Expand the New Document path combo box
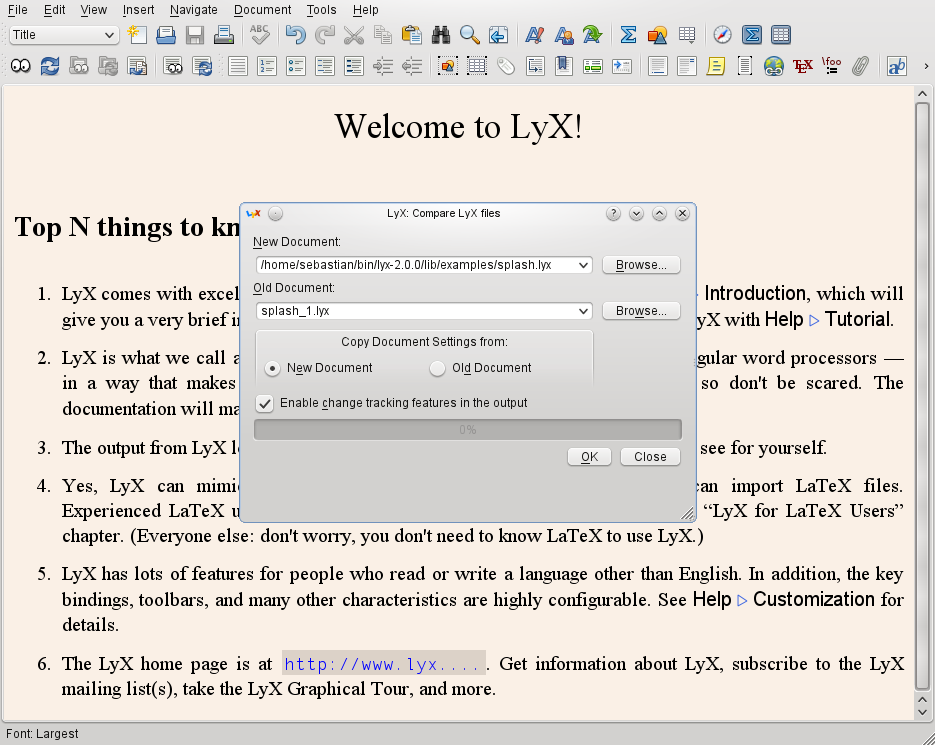The width and height of the screenshot is (935, 745). point(584,265)
